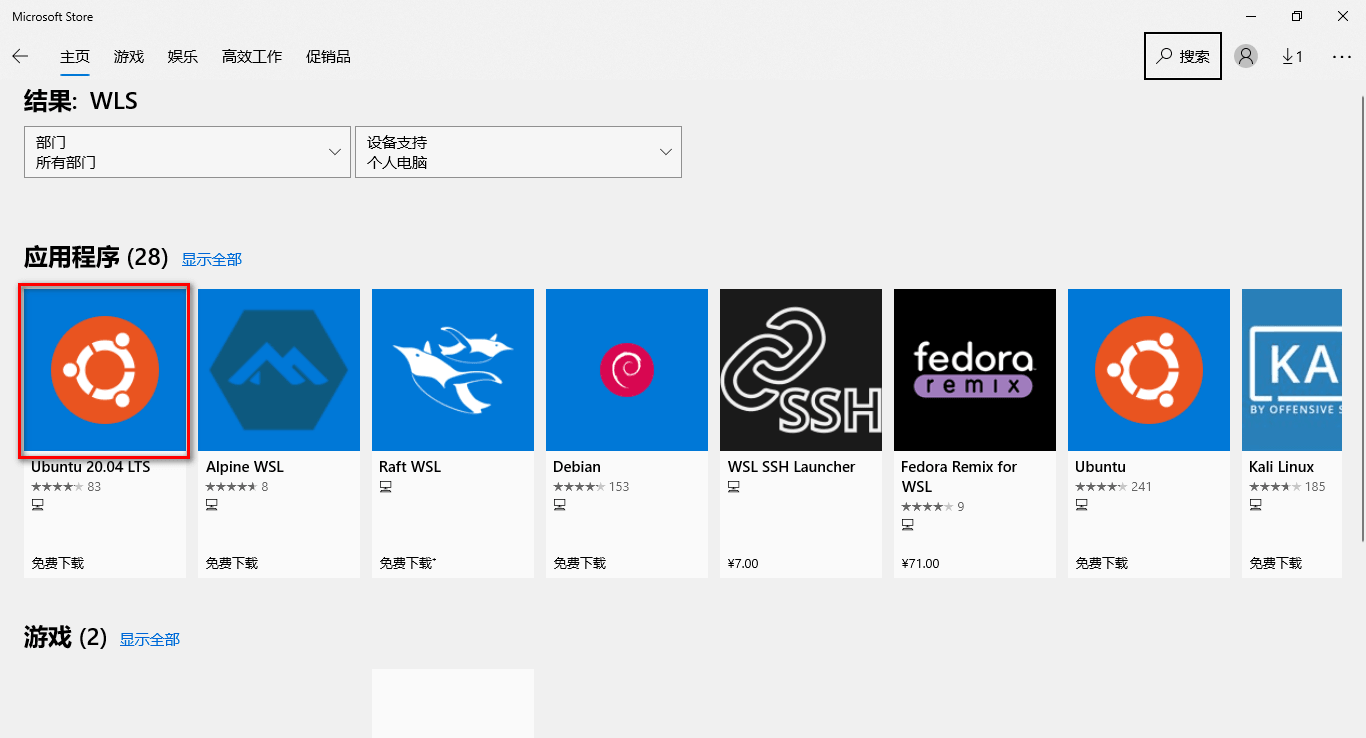Restore down the Microsoft Store window

(x=1297, y=16)
